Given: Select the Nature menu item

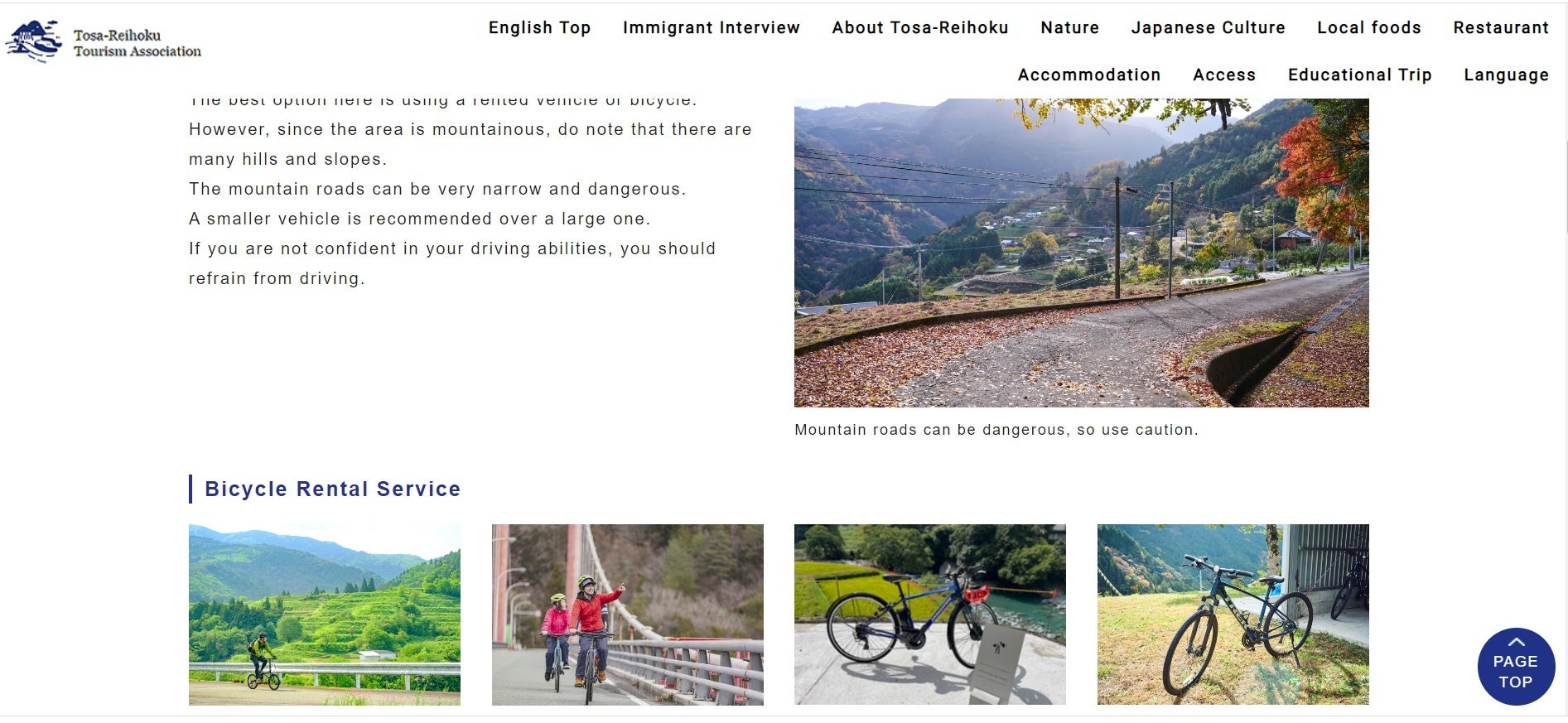Looking at the screenshot, I should pyautogui.click(x=1070, y=27).
